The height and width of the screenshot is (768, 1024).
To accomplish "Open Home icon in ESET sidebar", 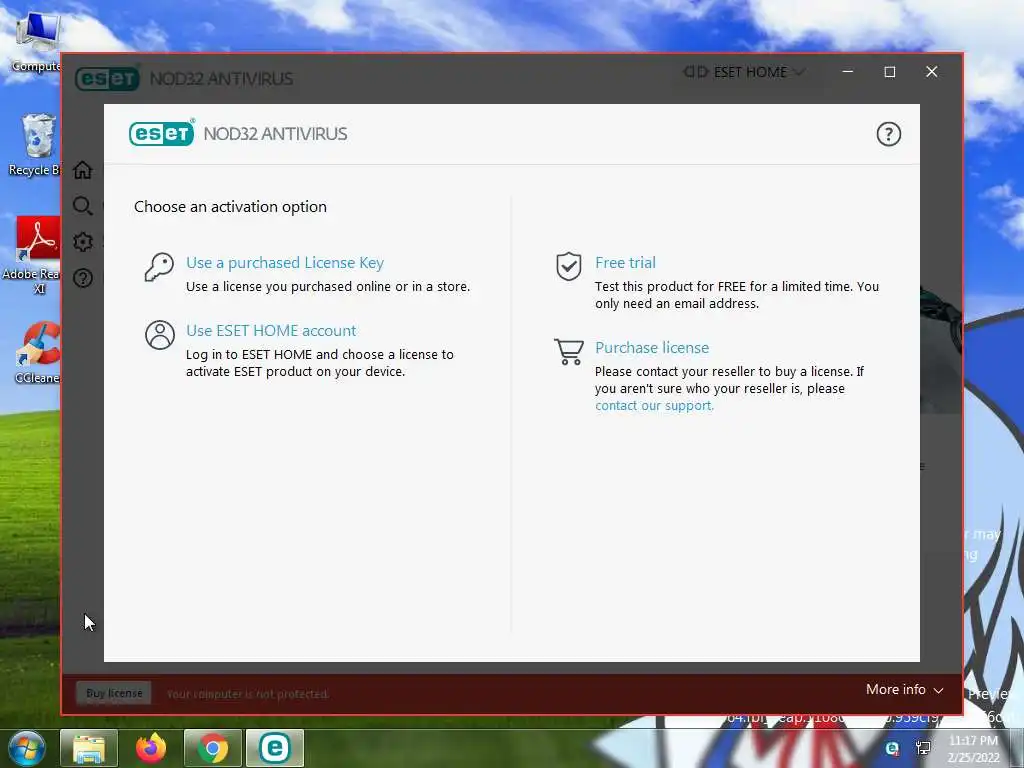I will pos(83,170).
